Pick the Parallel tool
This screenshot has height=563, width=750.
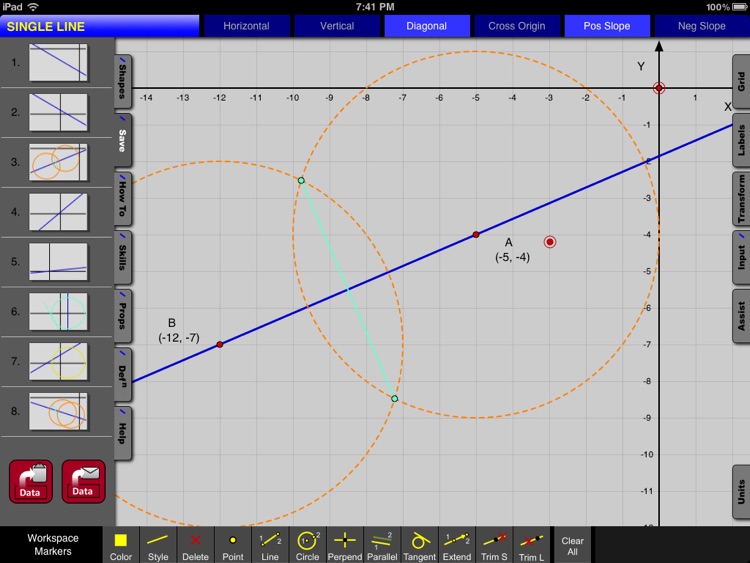[382, 545]
